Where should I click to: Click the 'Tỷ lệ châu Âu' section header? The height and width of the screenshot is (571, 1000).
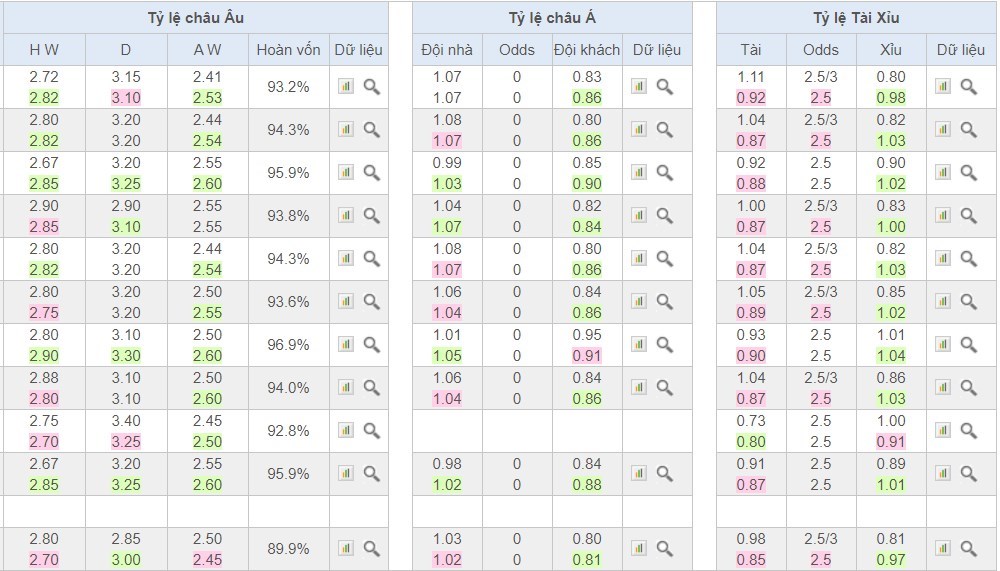(196, 18)
